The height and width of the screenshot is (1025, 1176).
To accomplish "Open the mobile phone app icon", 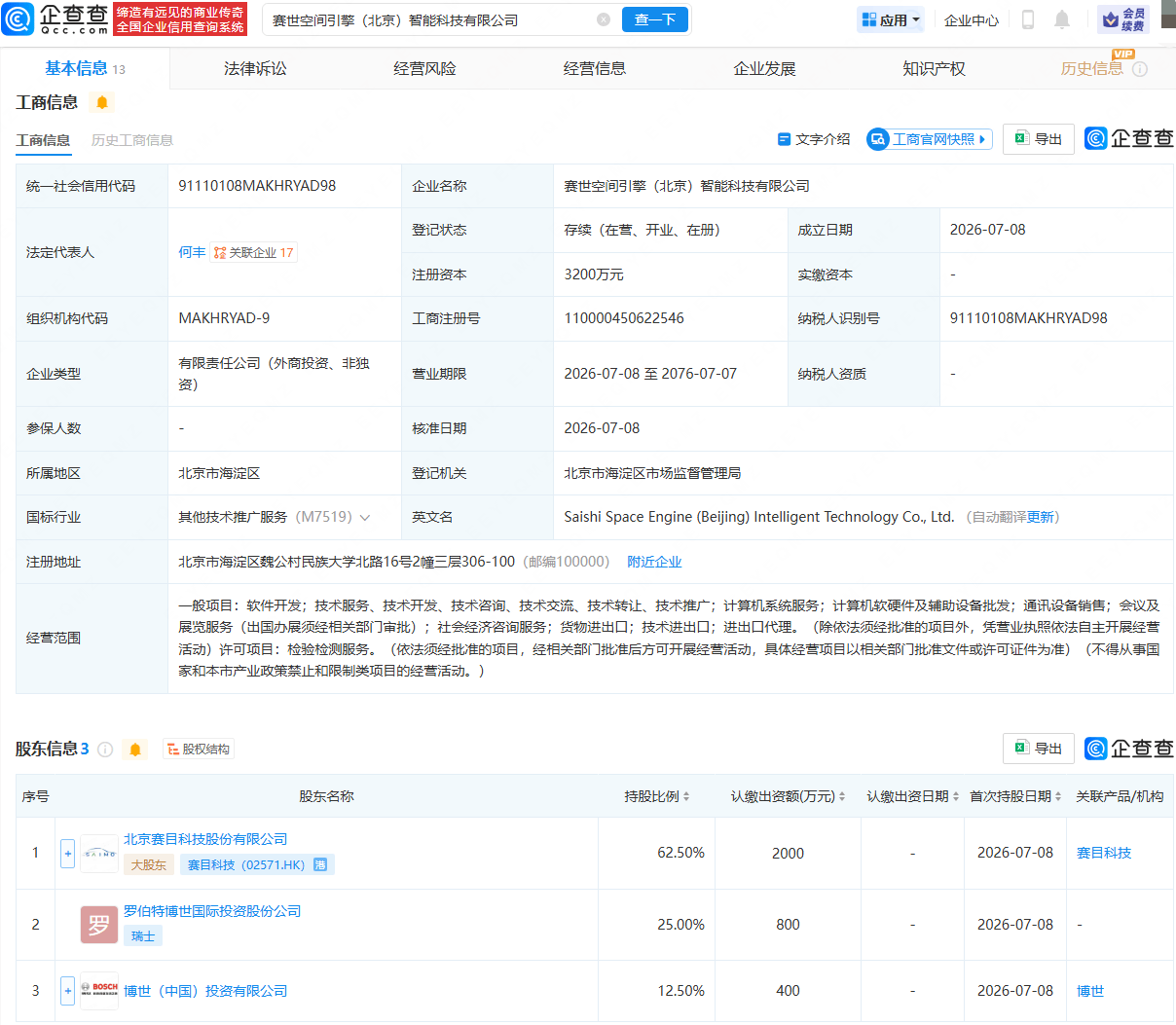I will [1027, 19].
